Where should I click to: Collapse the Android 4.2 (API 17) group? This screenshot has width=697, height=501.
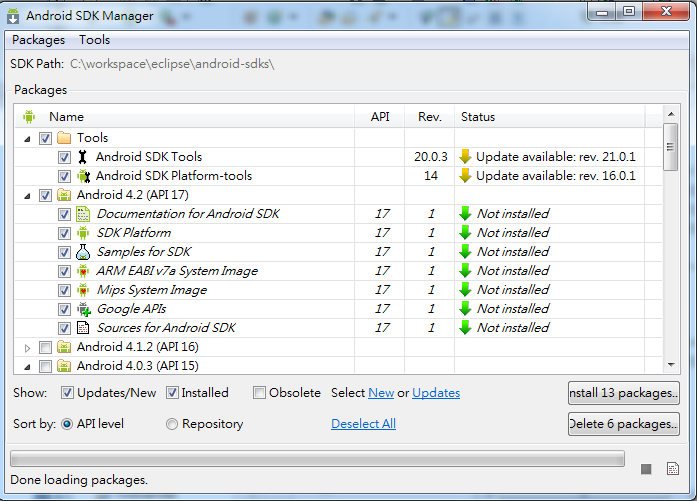coord(27,196)
